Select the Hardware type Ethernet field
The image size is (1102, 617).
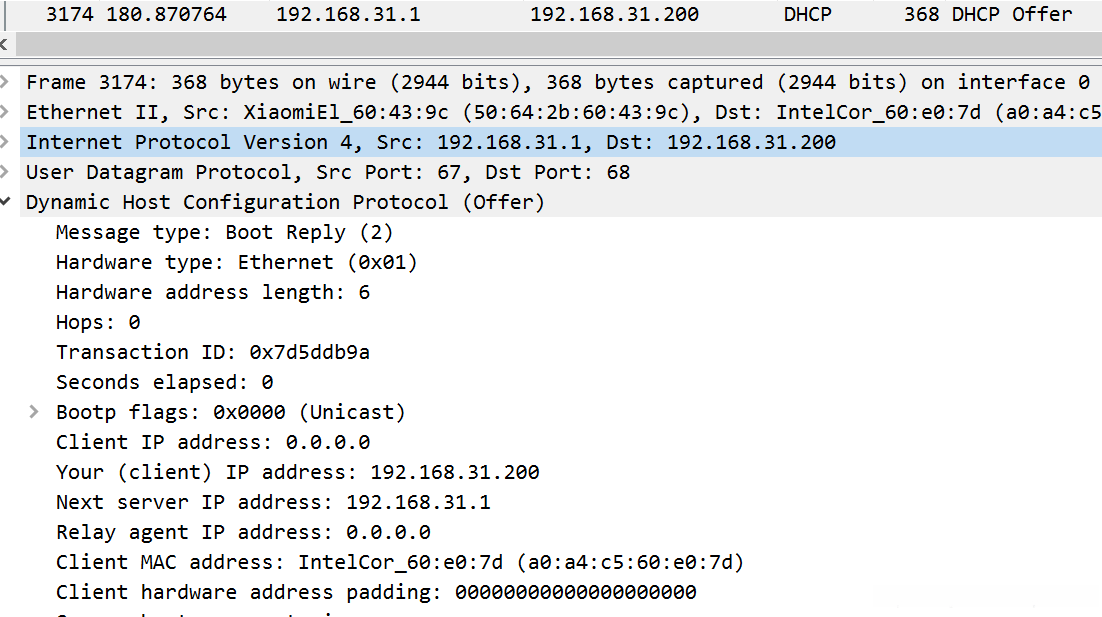pyautogui.click(x=236, y=262)
